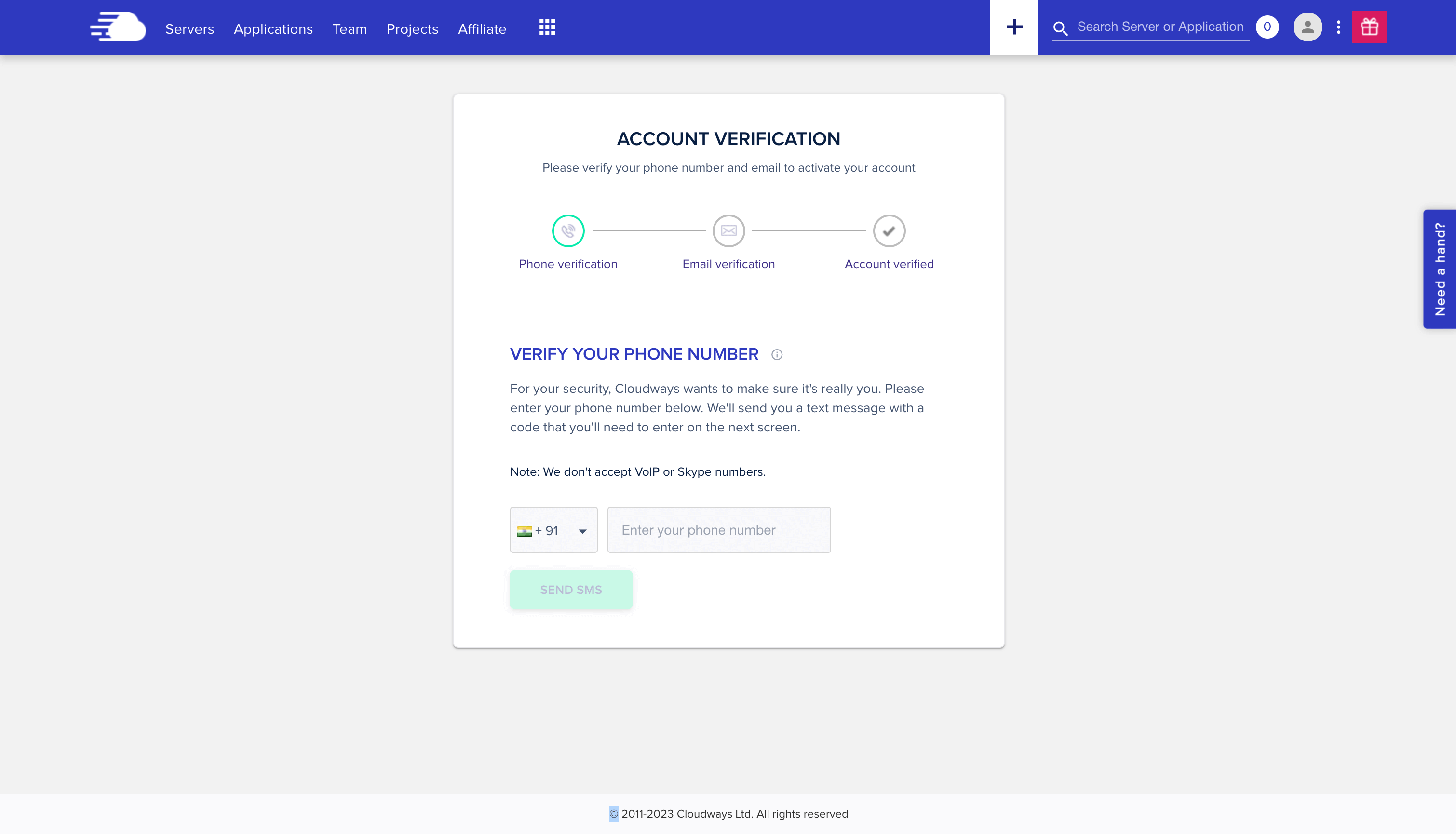Click the three-dot kebab menu icon

click(x=1338, y=27)
